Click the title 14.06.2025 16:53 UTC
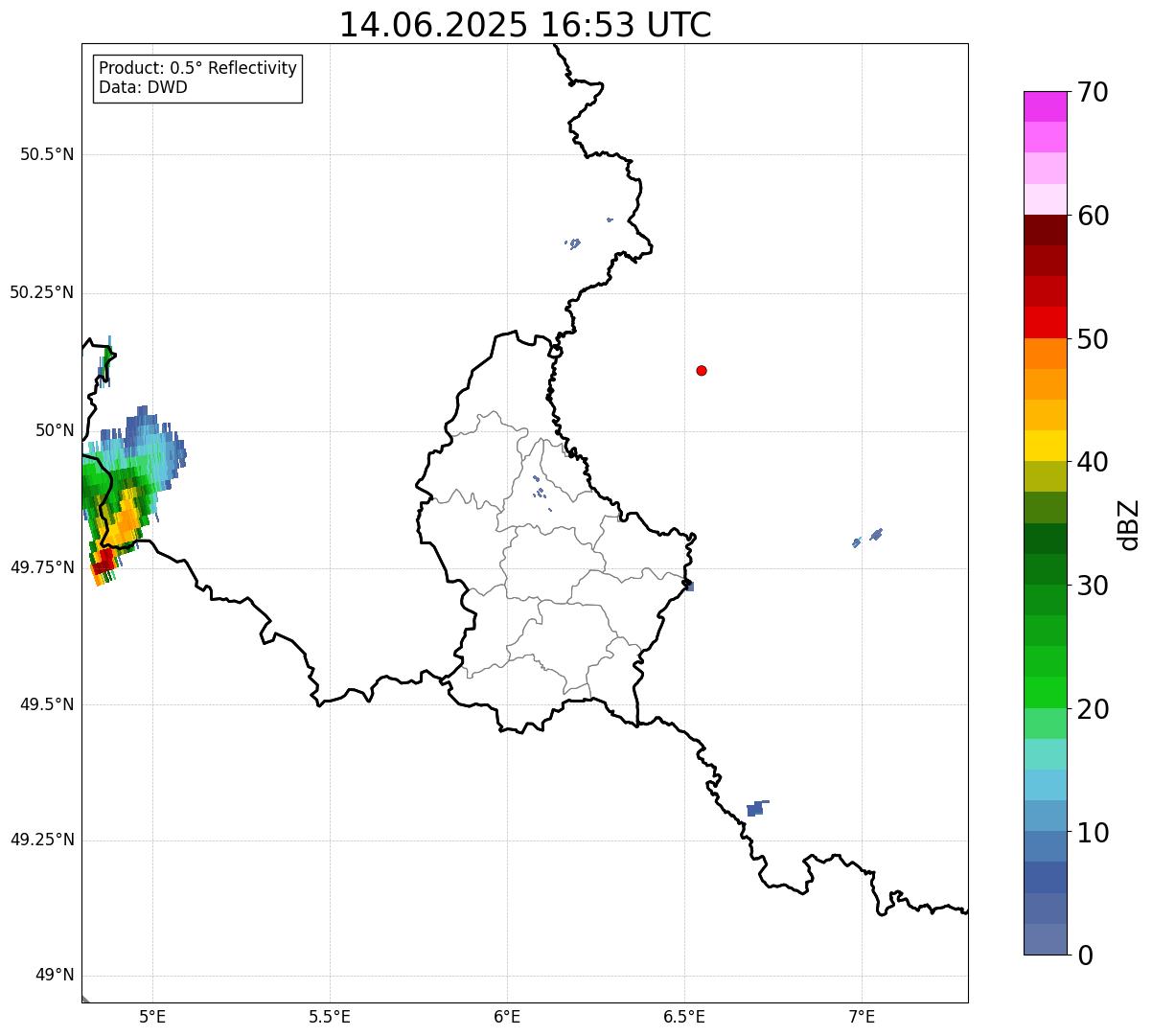 coord(525,24)
